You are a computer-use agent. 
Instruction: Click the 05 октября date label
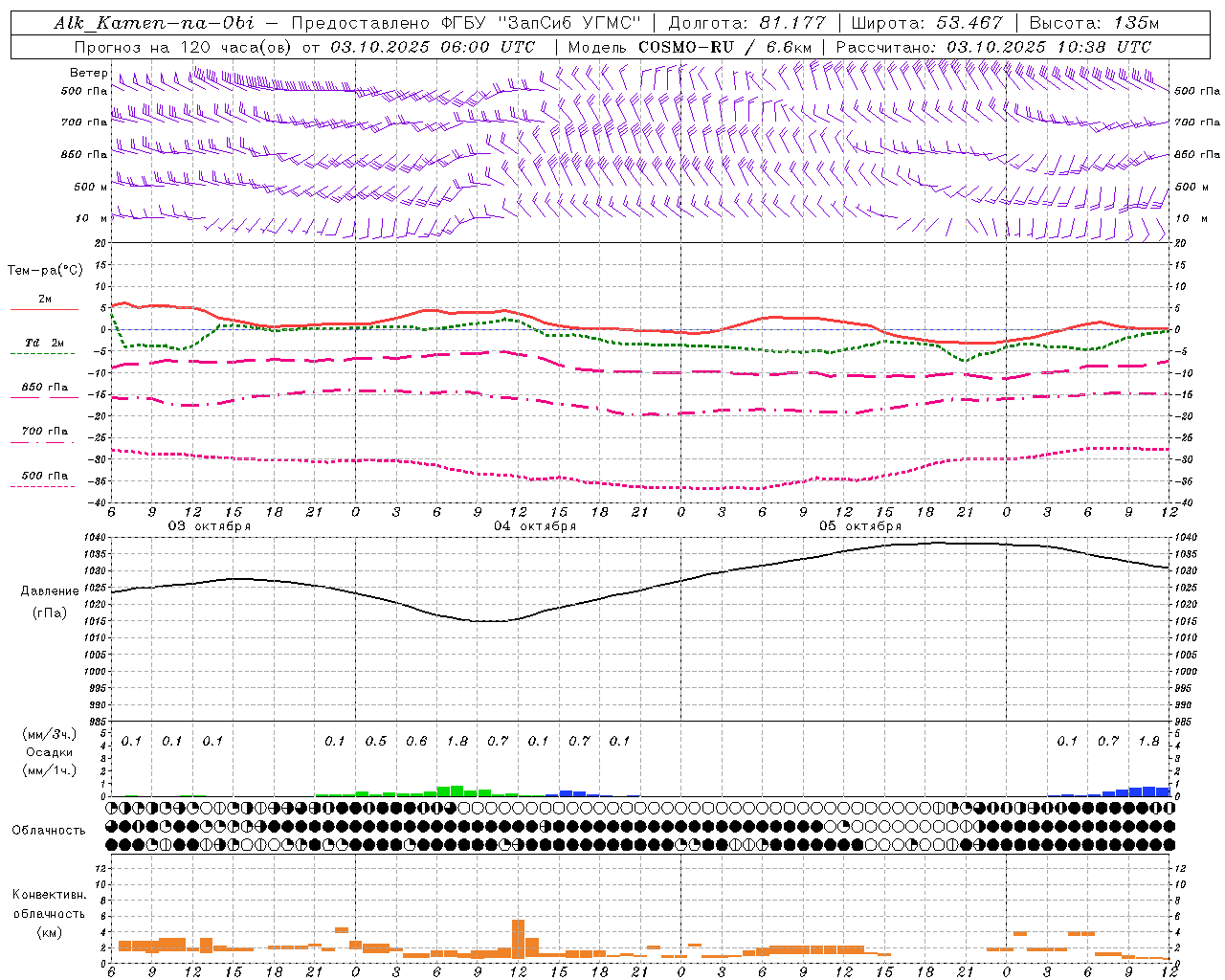tap(860, 526)
